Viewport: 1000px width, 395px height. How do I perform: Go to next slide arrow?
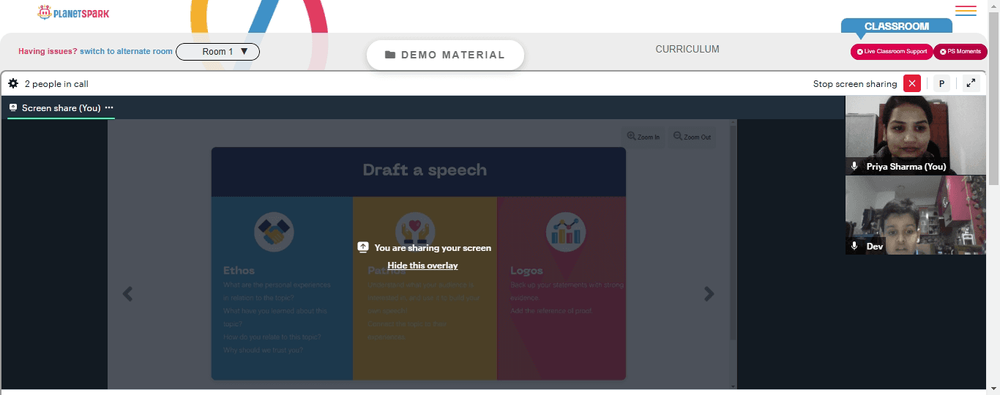tap(709, 294)
